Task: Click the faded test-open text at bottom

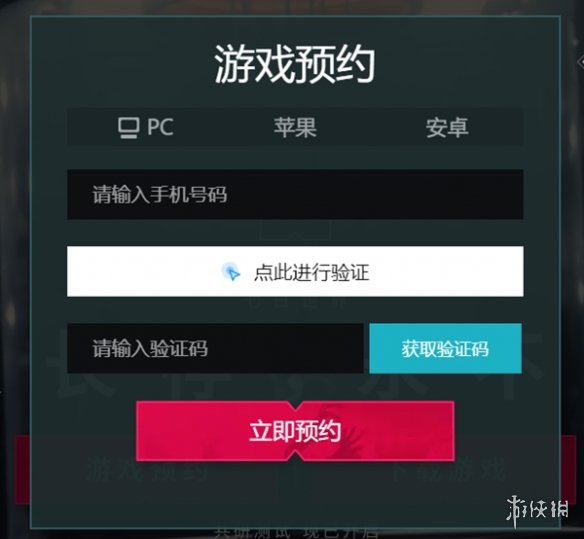Action: pos(296,533)
